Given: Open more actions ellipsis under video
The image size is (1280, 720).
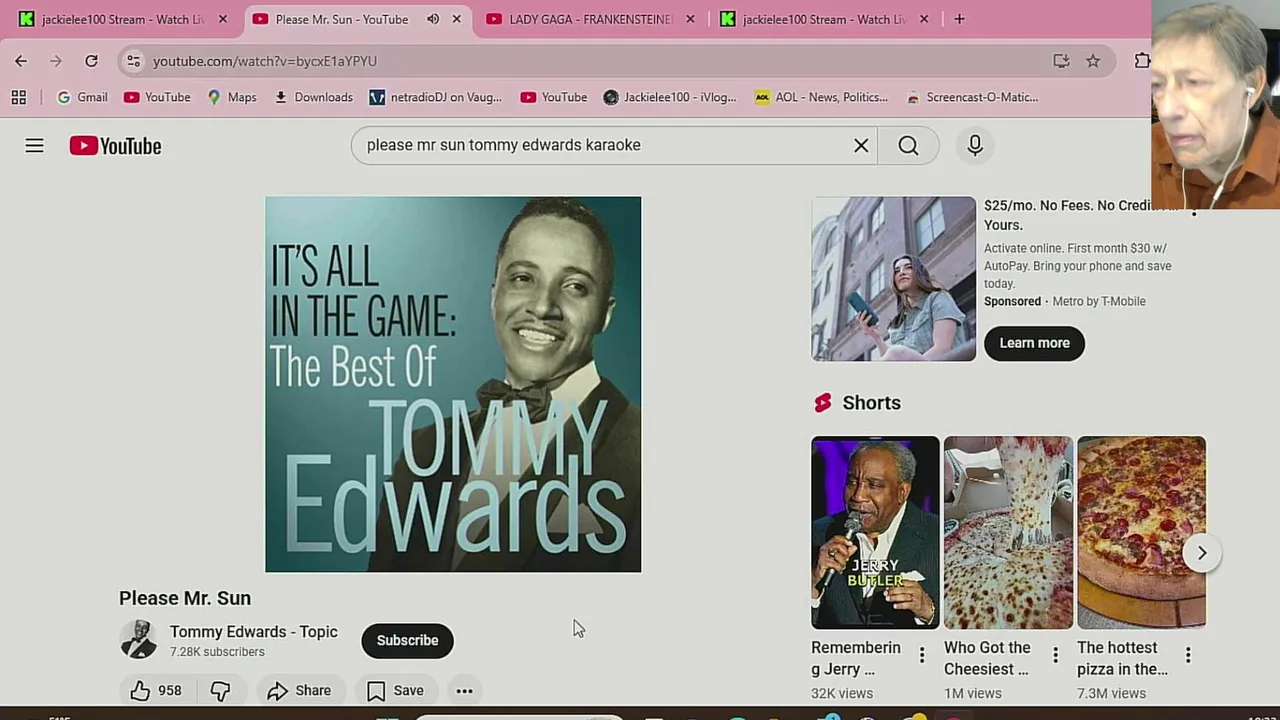Looking at the screenshot, I should pos(464,690).
